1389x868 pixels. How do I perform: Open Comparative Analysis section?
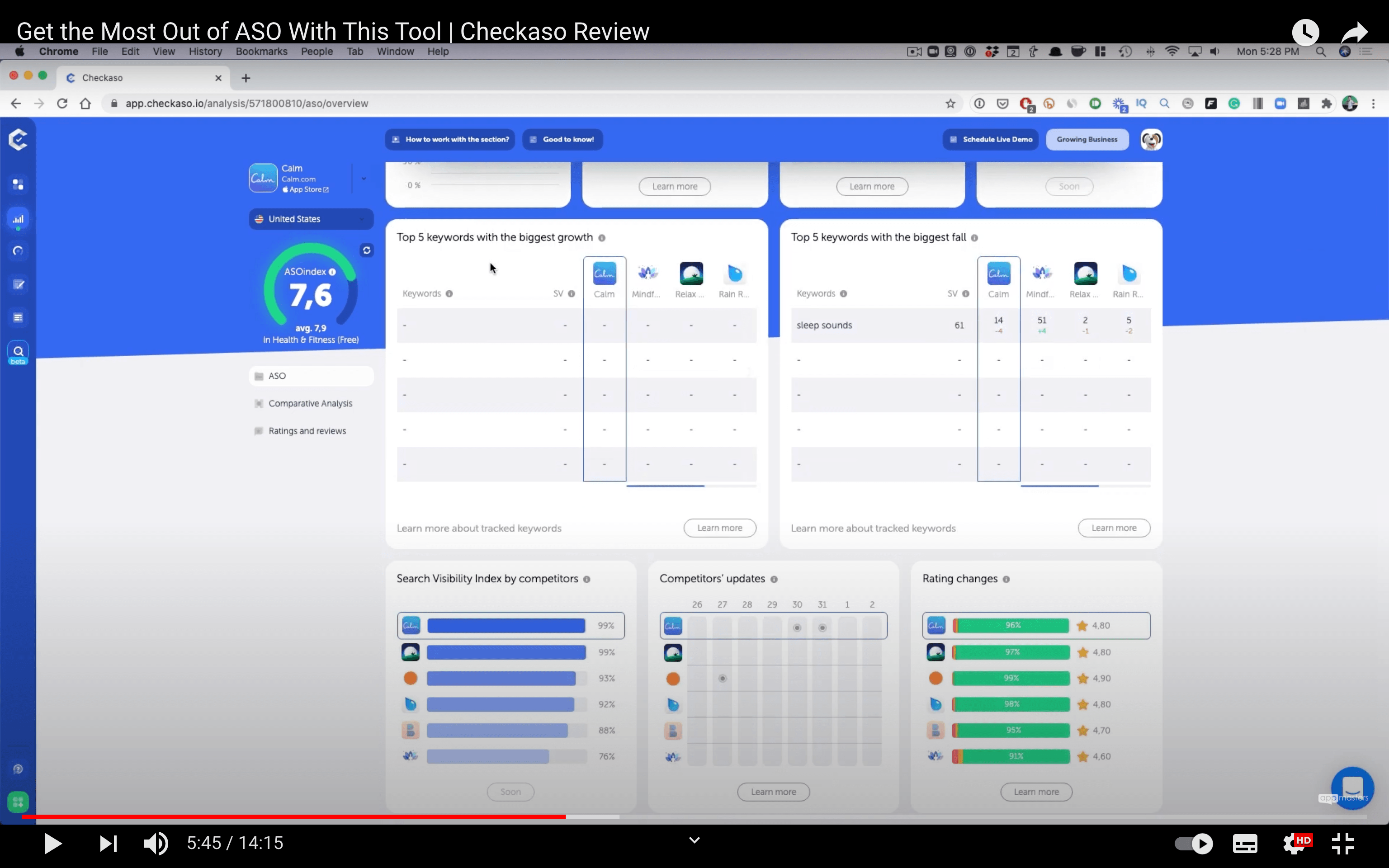pyautogui.click(x=311, y=404)
